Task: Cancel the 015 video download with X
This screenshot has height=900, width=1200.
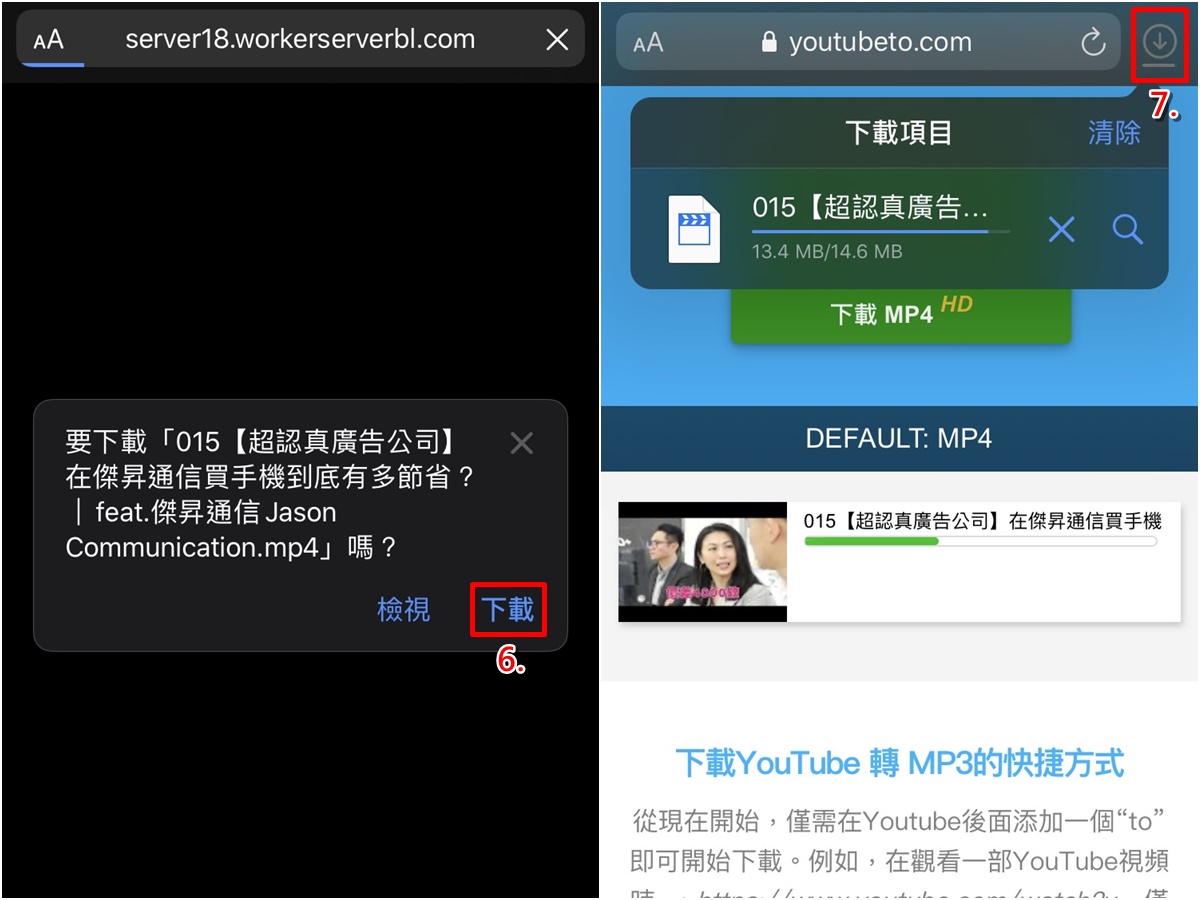Action: click(x=1061, y=230)
